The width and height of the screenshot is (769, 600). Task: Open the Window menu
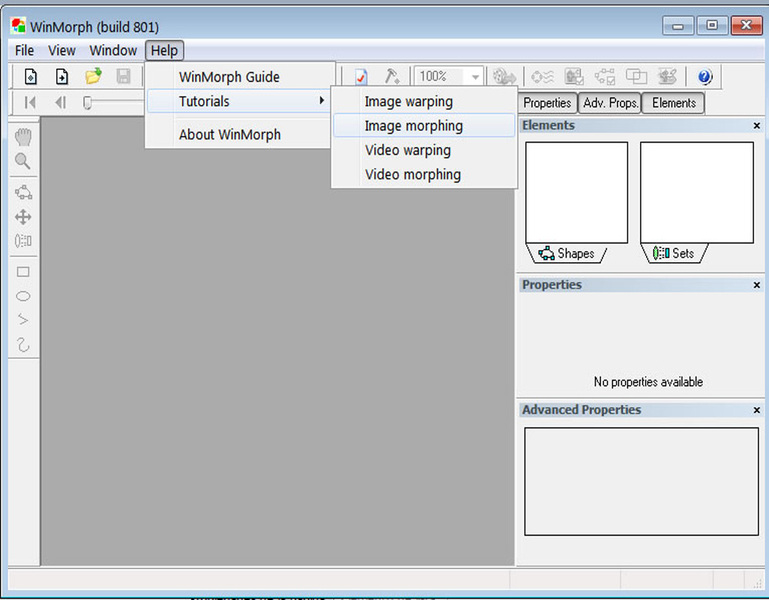(113, 51)
